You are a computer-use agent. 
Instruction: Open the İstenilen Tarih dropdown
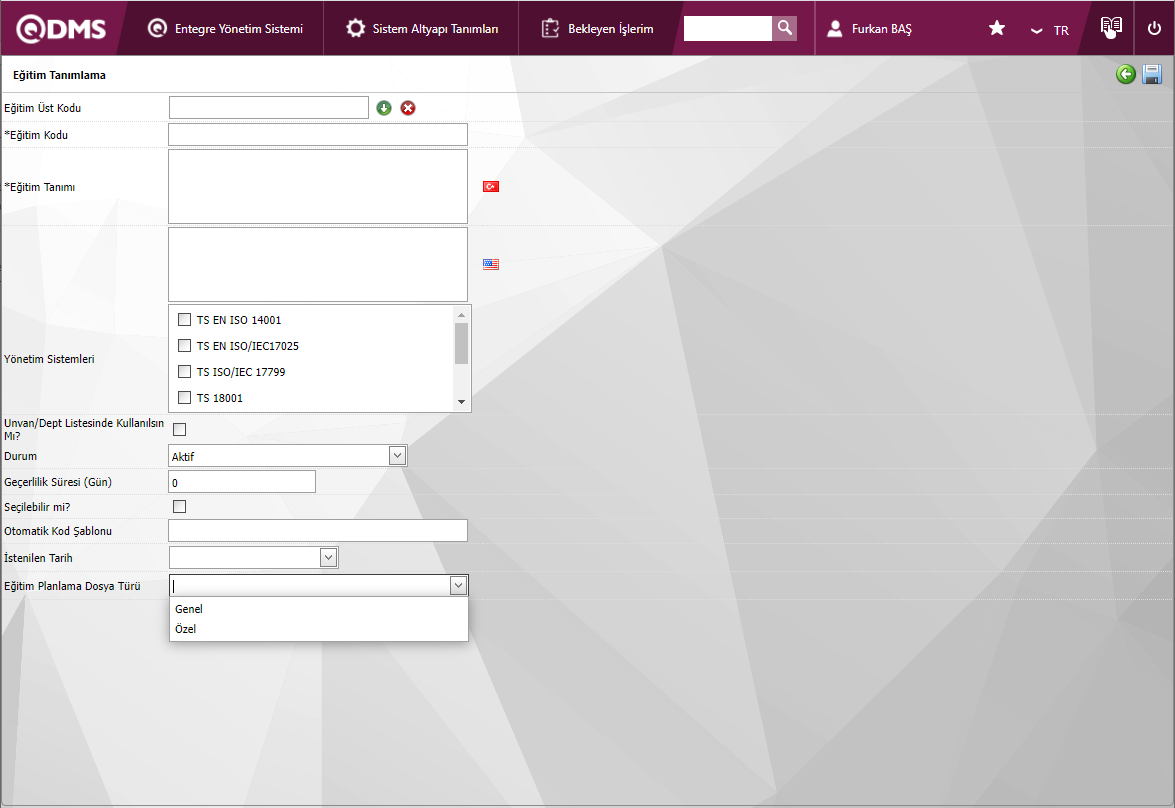click(253, 557)
